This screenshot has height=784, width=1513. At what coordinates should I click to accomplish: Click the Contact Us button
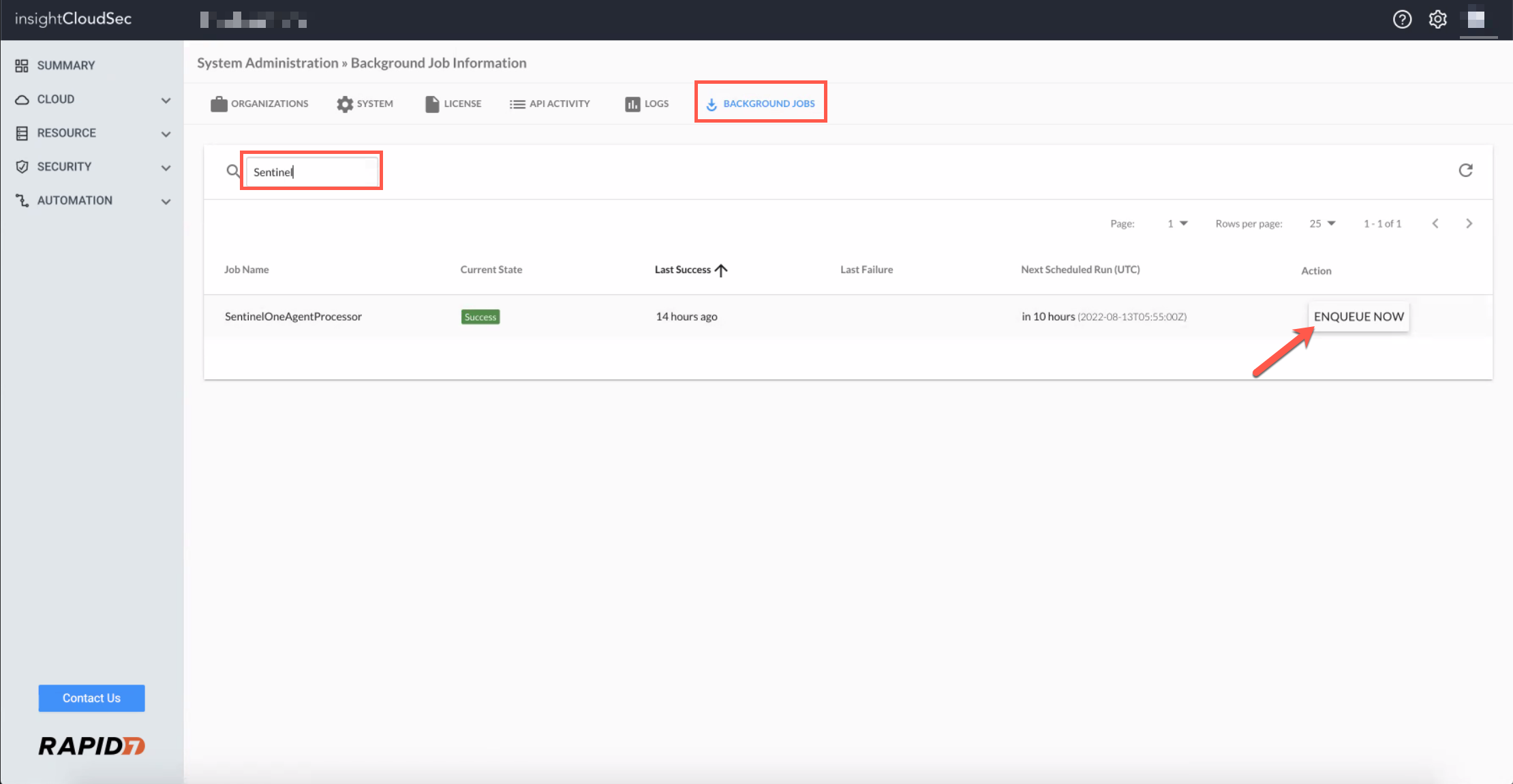[91, 698]
